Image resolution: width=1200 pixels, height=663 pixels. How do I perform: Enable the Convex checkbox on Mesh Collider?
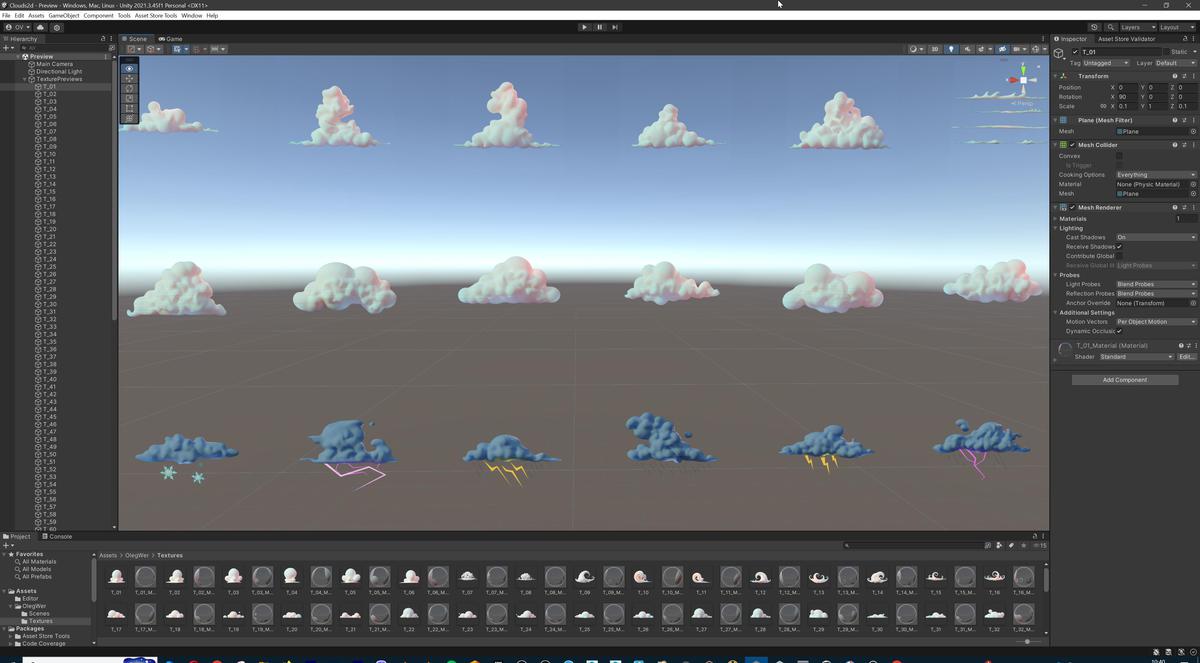[1118, 155]
